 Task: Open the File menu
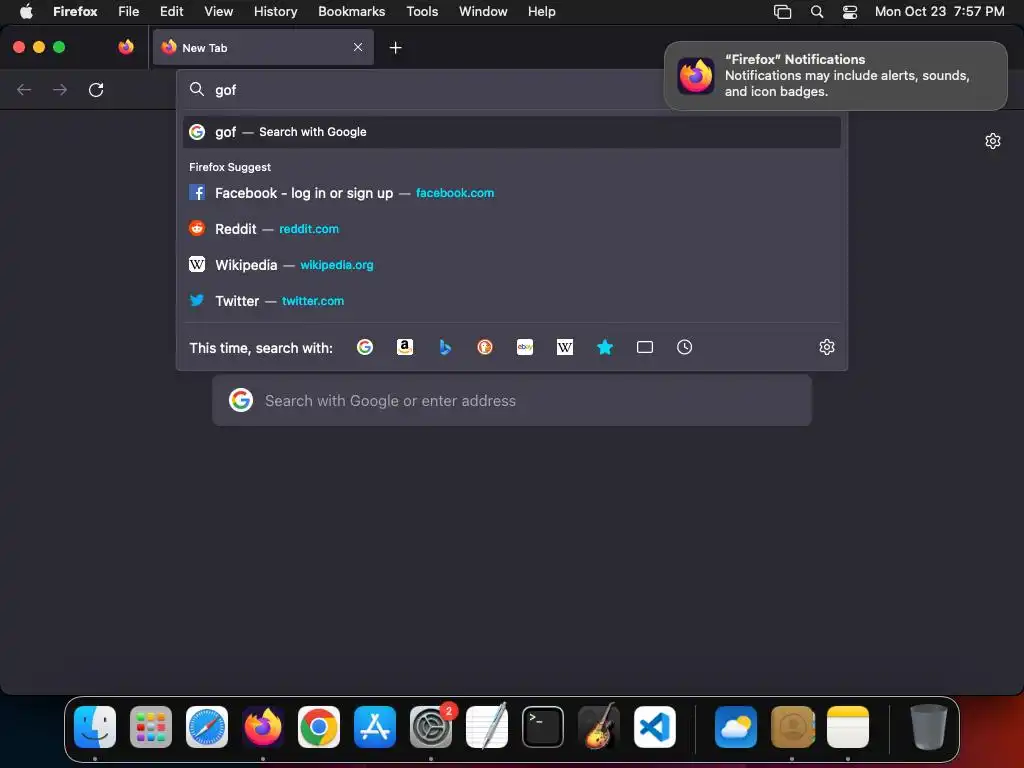click(x=129, y=12)
